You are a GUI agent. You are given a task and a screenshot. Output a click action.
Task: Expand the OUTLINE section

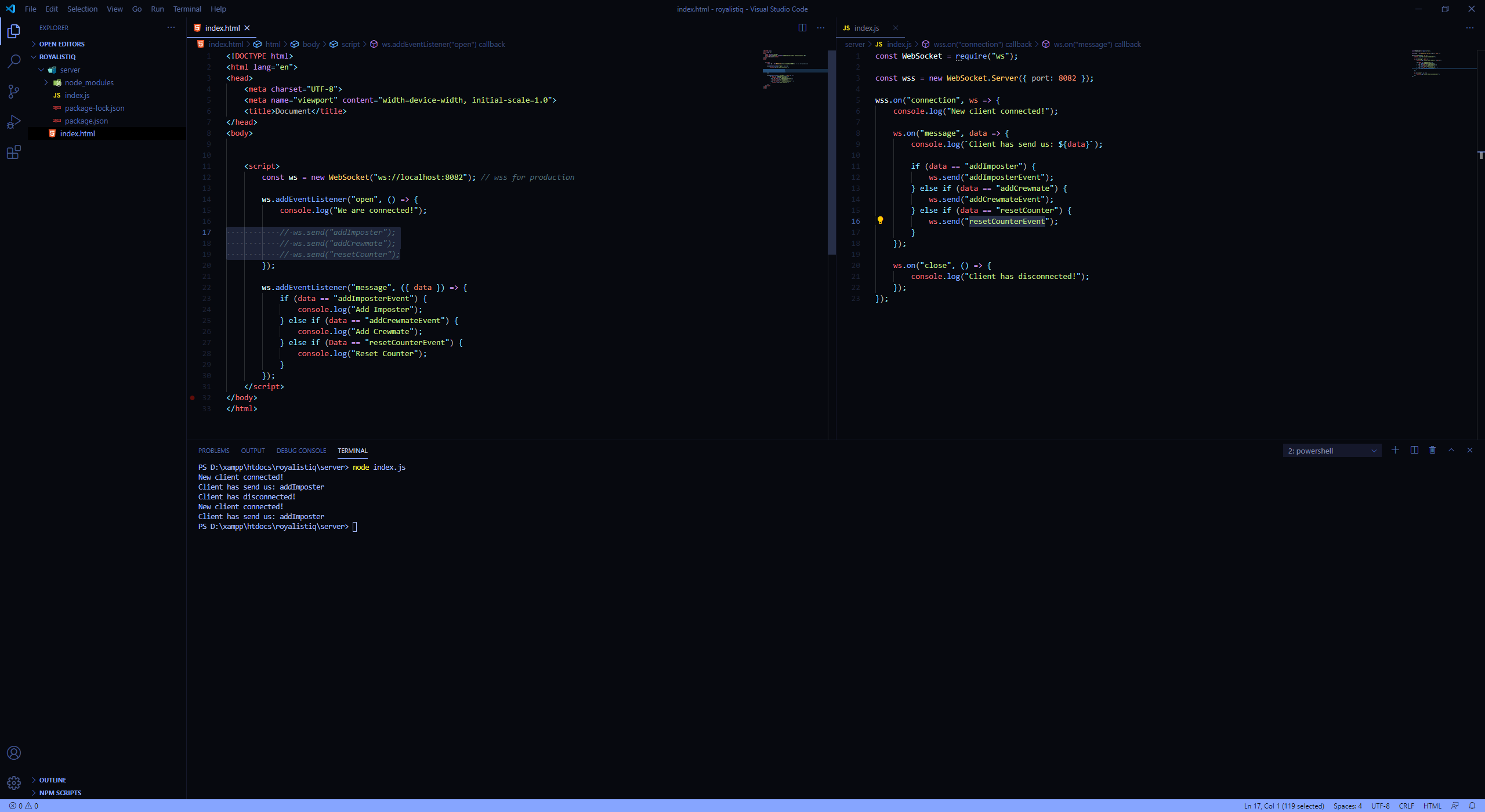pos(53,780)
